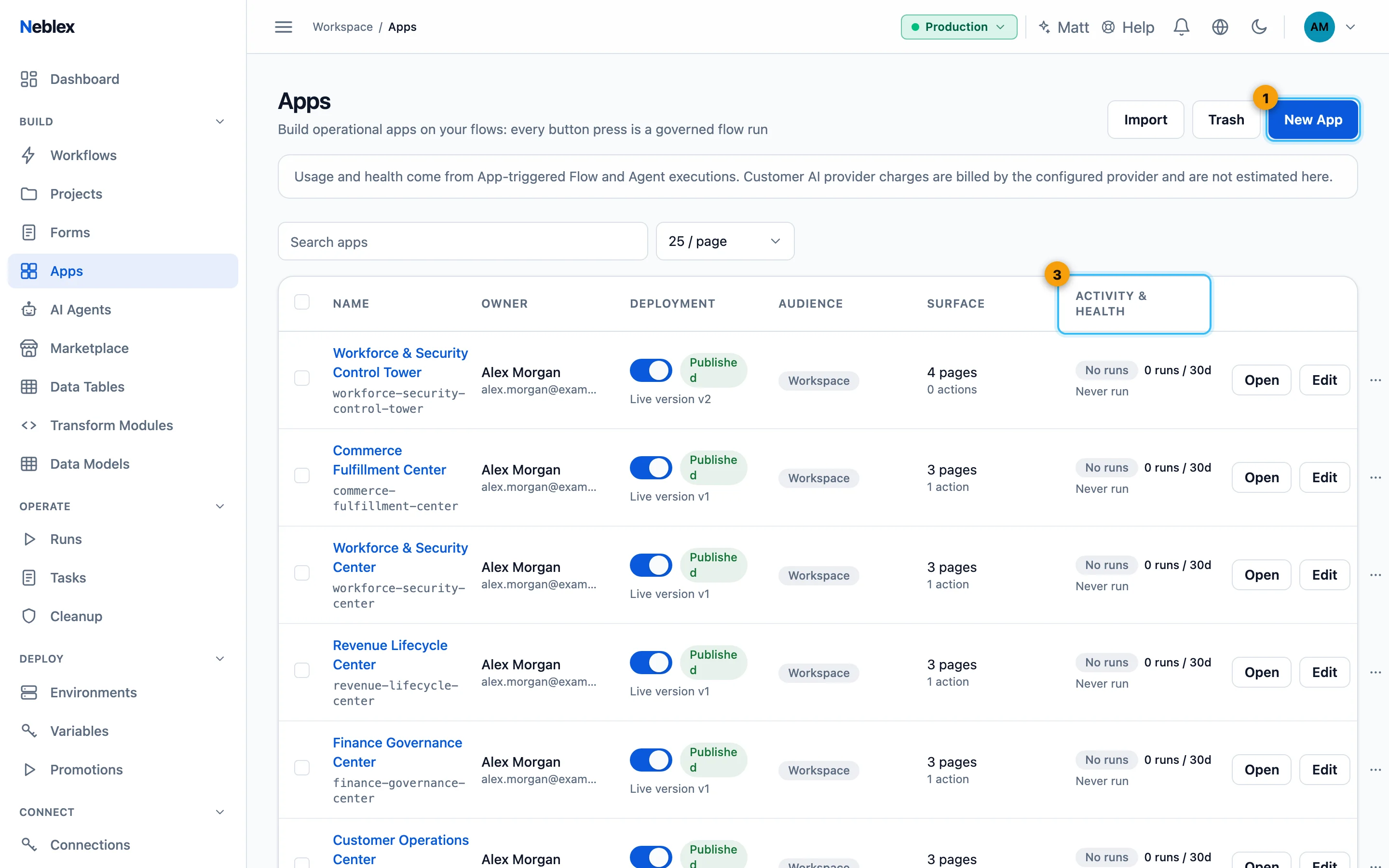This screenshot has height=868, width=1389.
Task: Open Data Tables in the sidebar
Action: point(123,387)
